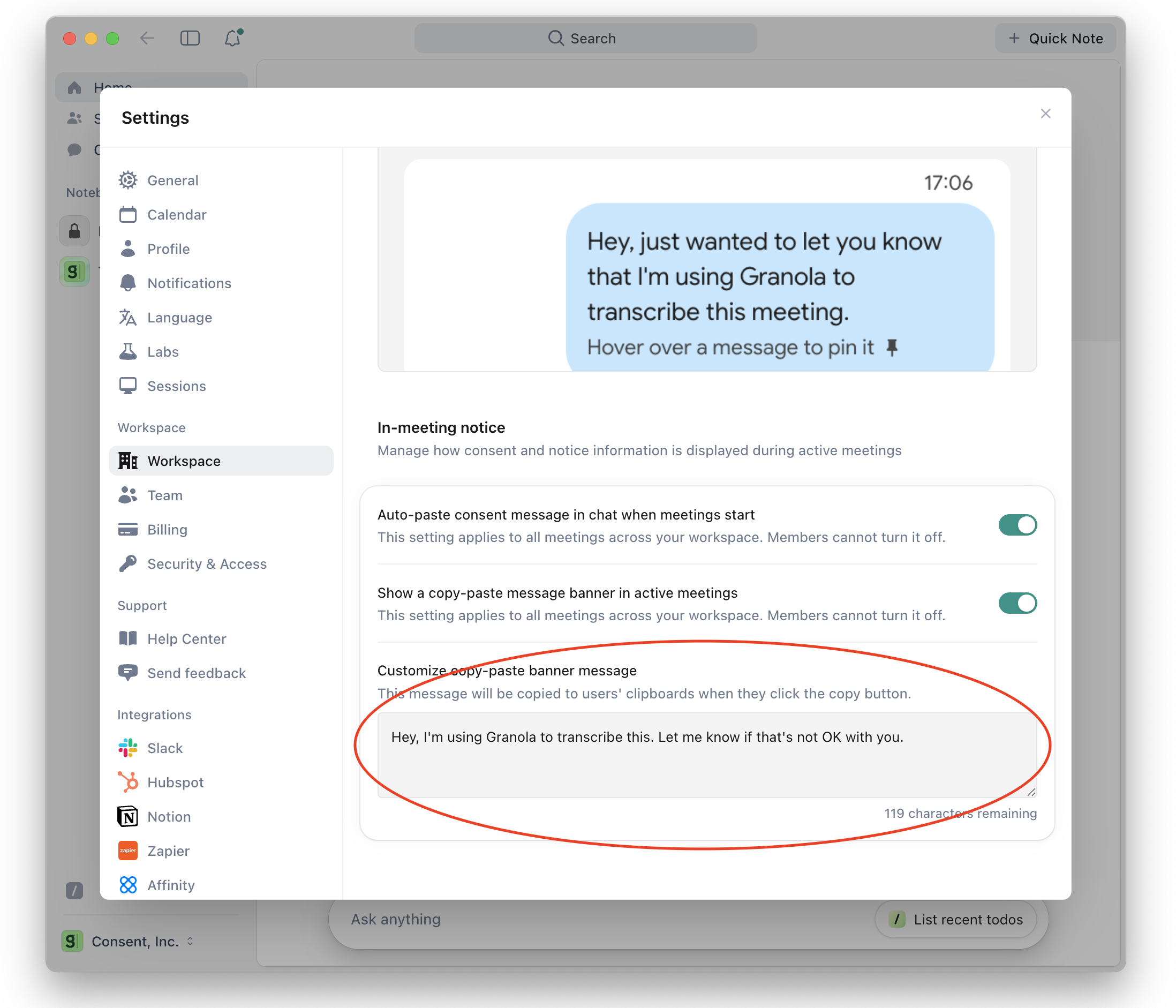1176x1008 pixels.
Task: Click the Quick Note button
Action: pos(1055,38)
